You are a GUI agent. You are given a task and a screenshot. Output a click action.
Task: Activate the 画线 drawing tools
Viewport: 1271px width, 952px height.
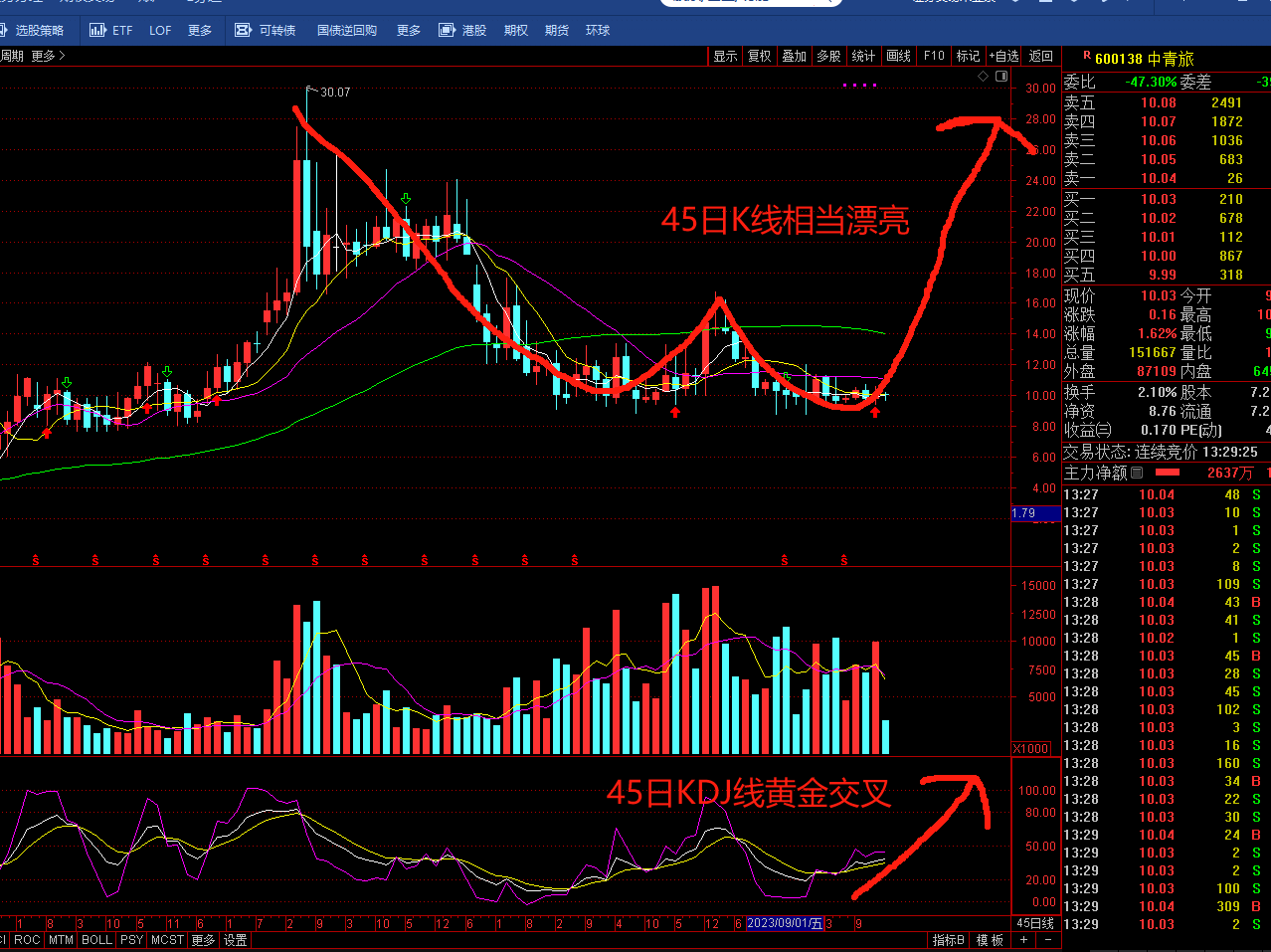point(899,56)
